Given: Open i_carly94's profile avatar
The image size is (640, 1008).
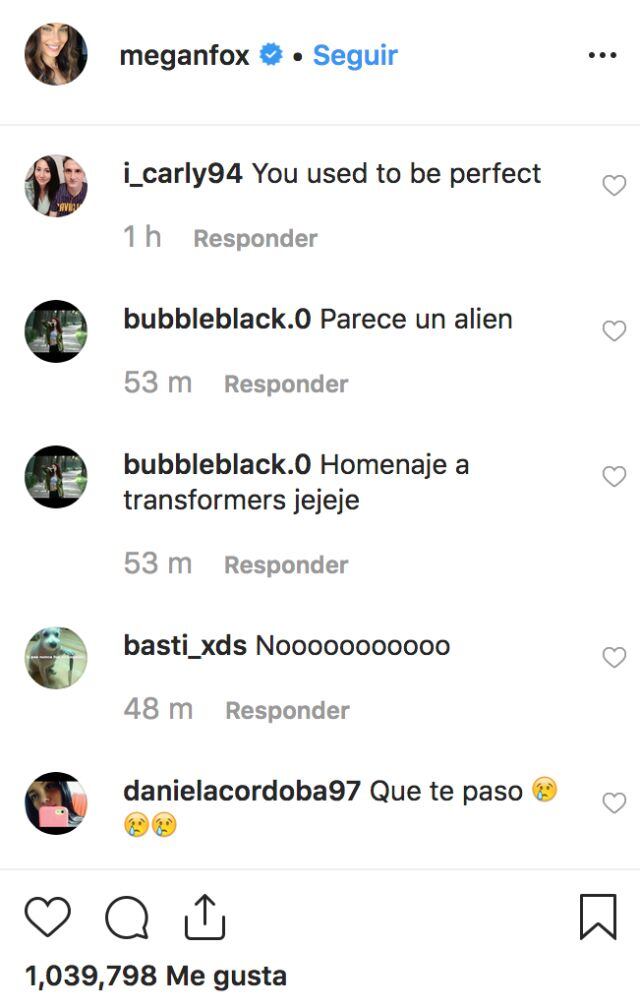Looking at the screenshot, I should (56, 186).
